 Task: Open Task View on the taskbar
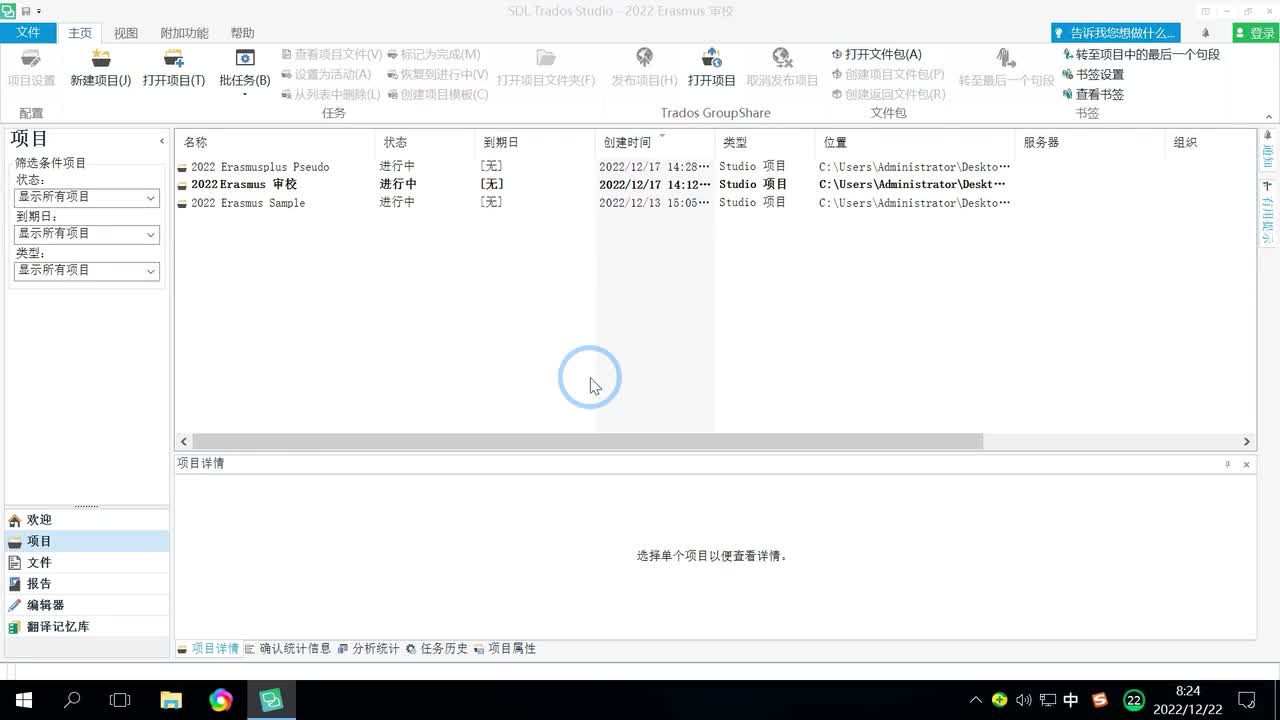[120, 700]
